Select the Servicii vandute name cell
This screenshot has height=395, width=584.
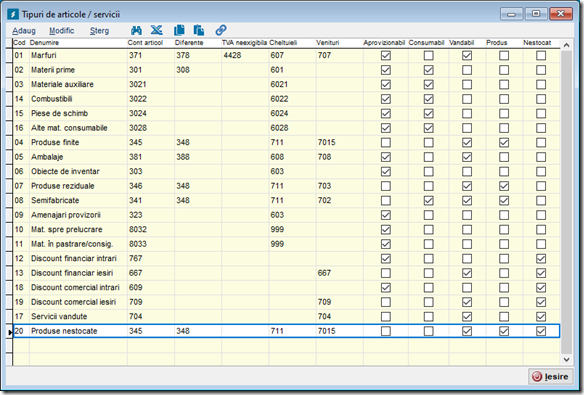[x=78, y=316]
